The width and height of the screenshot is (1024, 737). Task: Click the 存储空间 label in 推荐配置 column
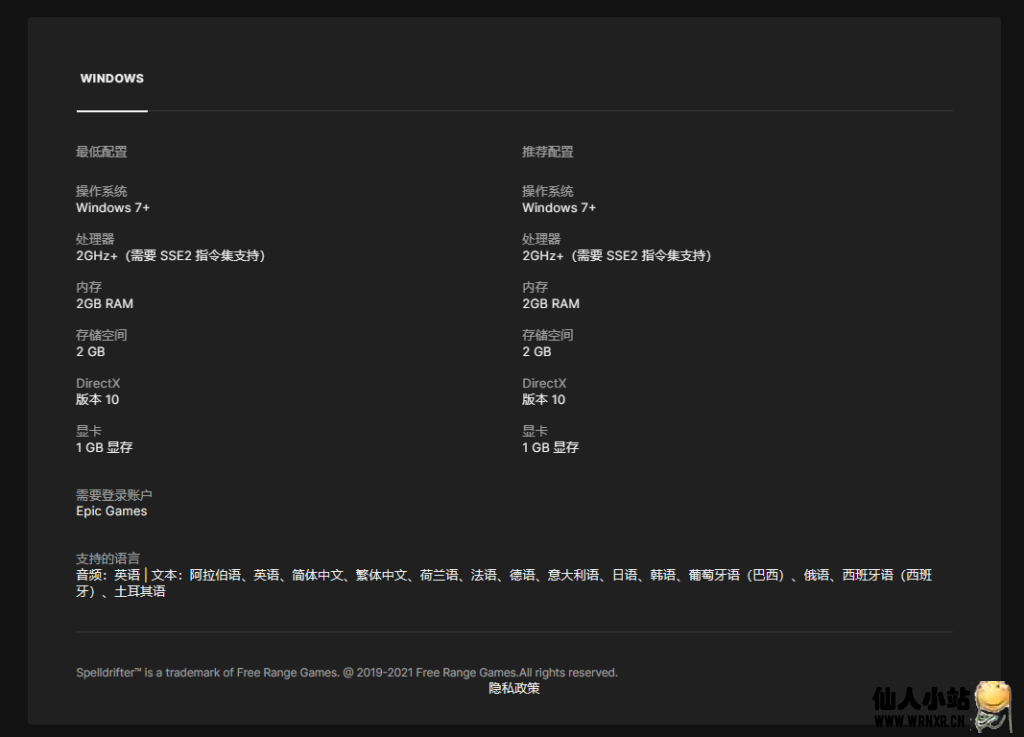547,336
